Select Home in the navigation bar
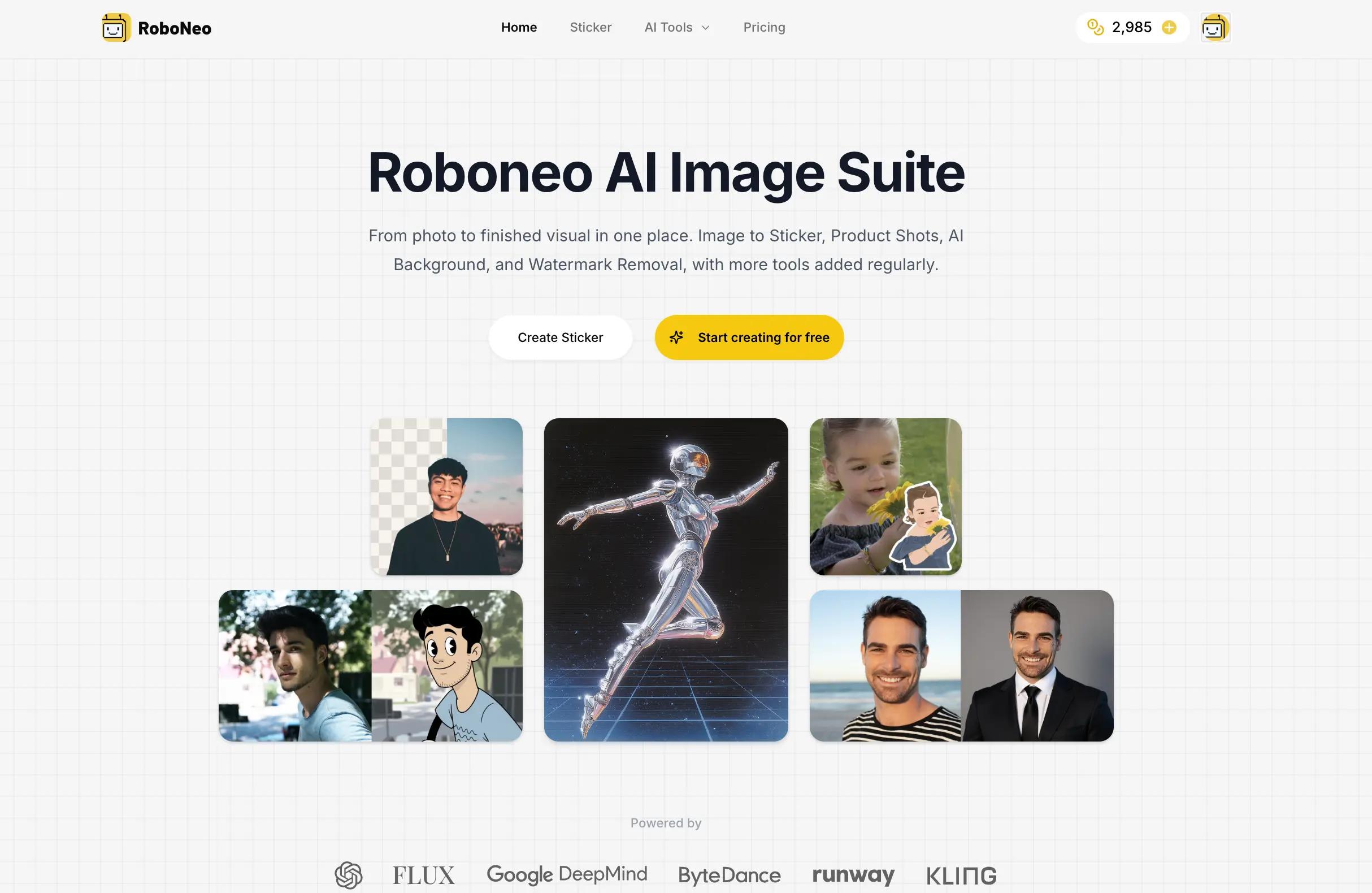Viewport: 1372px width, 893px height. 518,27
